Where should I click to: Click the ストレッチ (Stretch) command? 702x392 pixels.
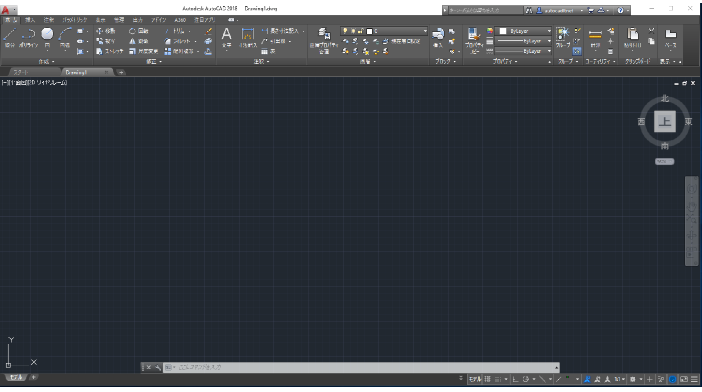110,51
